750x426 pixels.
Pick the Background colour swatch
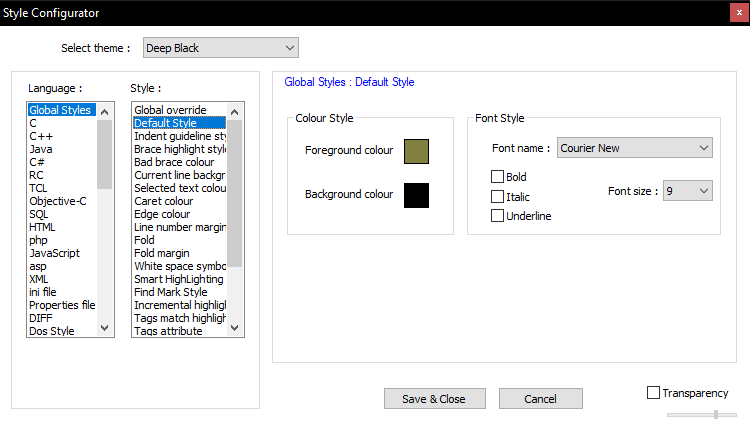416,195
